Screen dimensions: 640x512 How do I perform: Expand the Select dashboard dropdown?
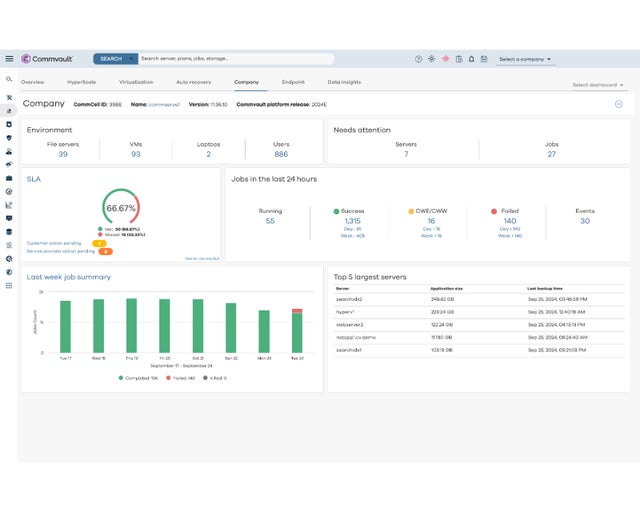(596, 85)
